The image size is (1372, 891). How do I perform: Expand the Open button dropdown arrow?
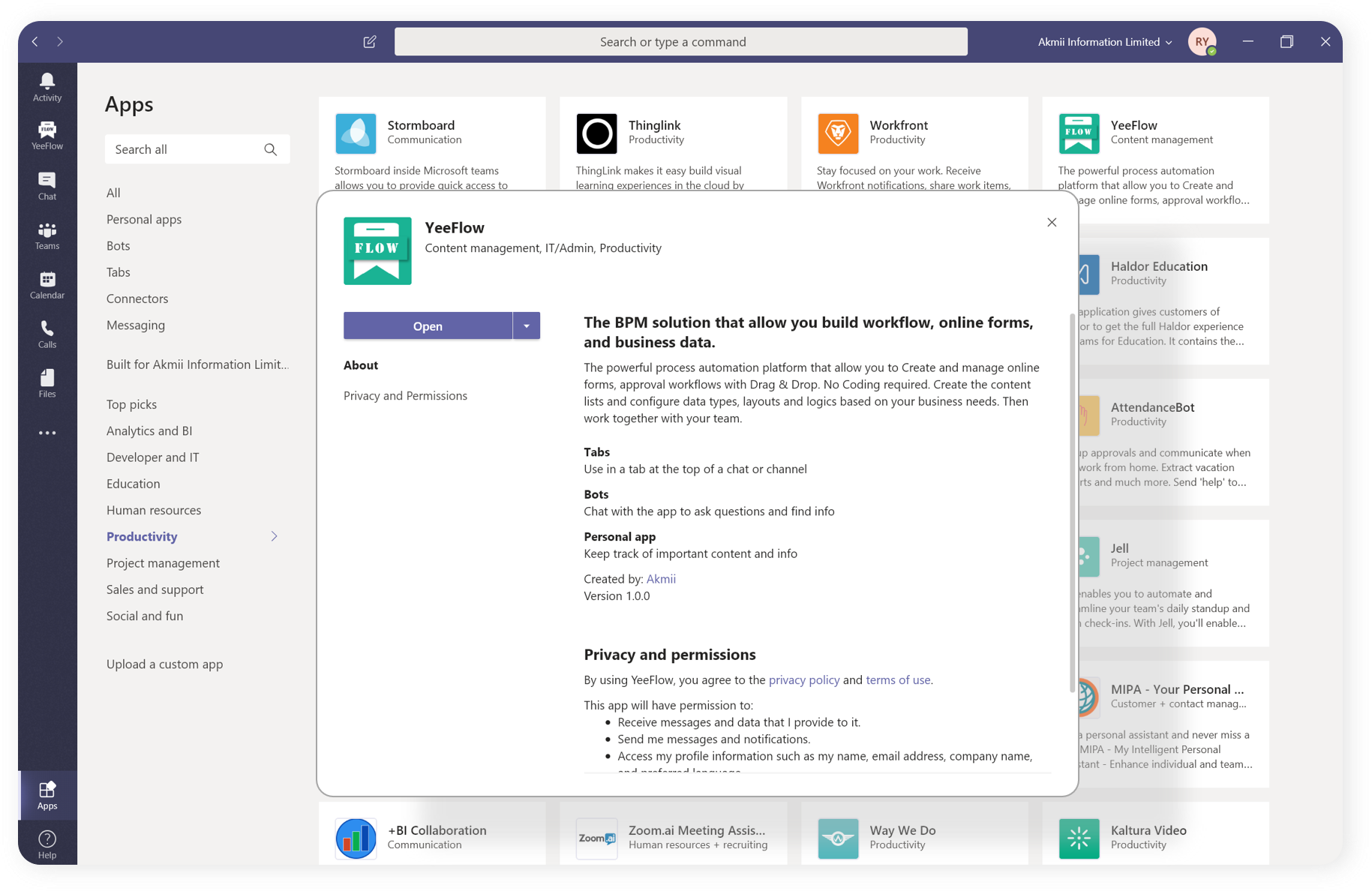(527, 326)
